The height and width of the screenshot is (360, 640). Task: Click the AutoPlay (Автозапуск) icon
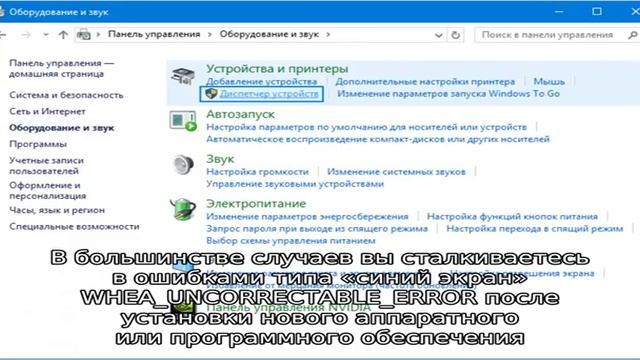183,121
